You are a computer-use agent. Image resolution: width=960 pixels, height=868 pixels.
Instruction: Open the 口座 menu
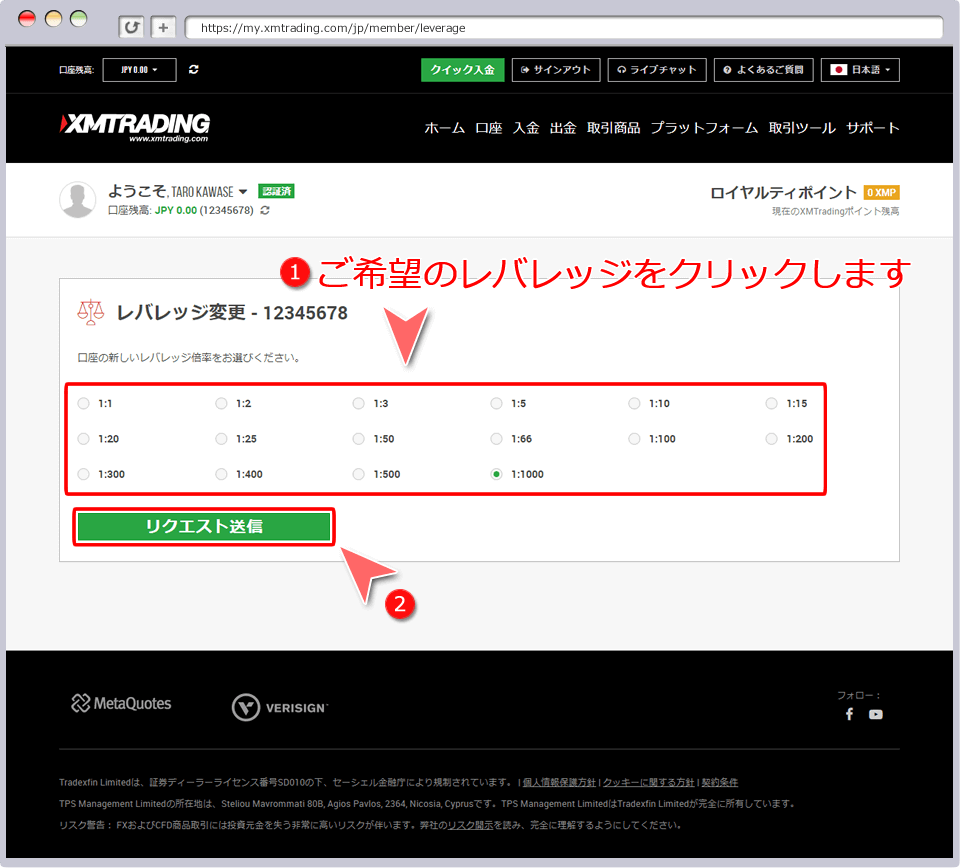pos(489,128)
